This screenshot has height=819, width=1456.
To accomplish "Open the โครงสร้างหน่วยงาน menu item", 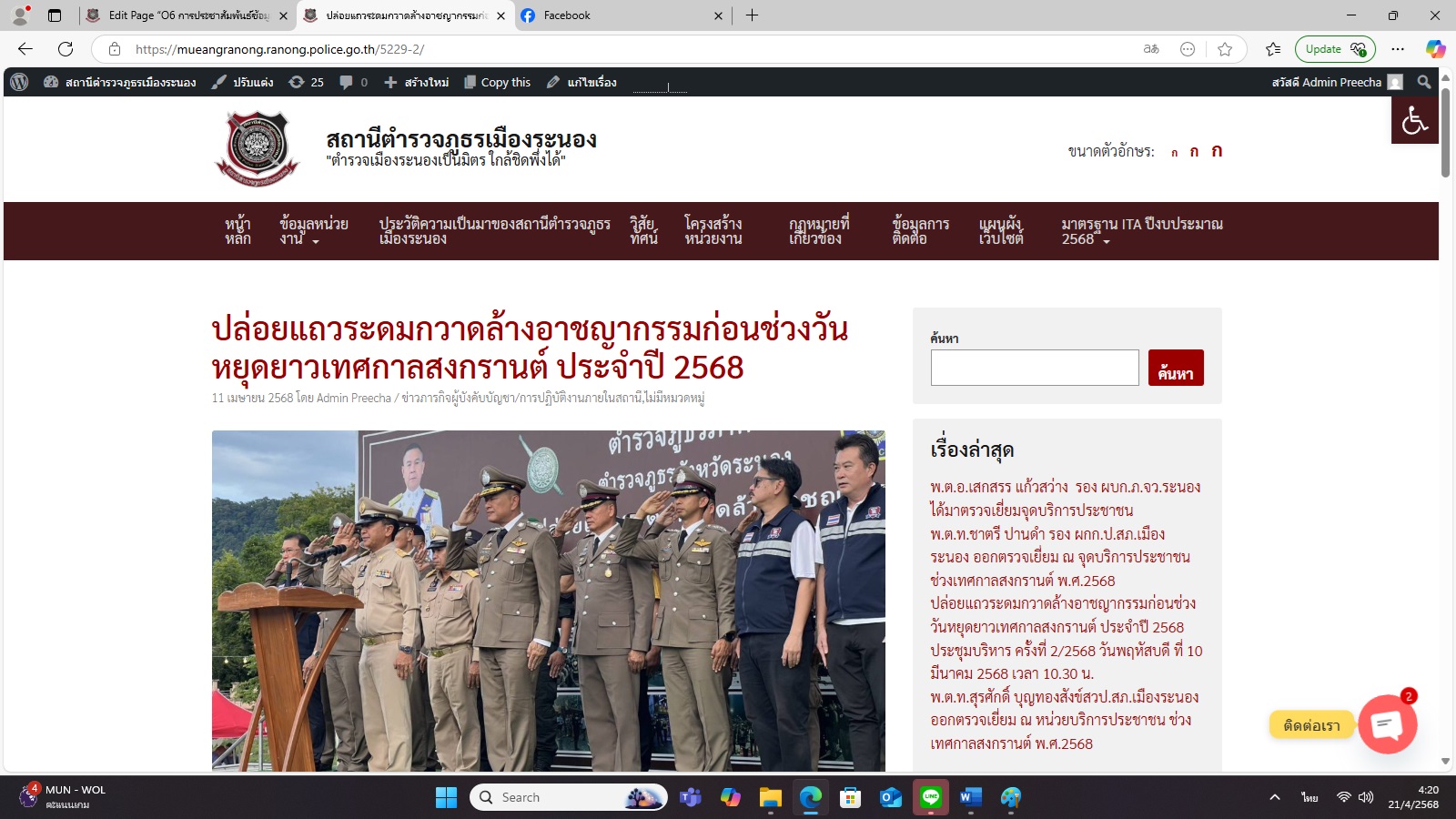I will [x=713, y=231].
